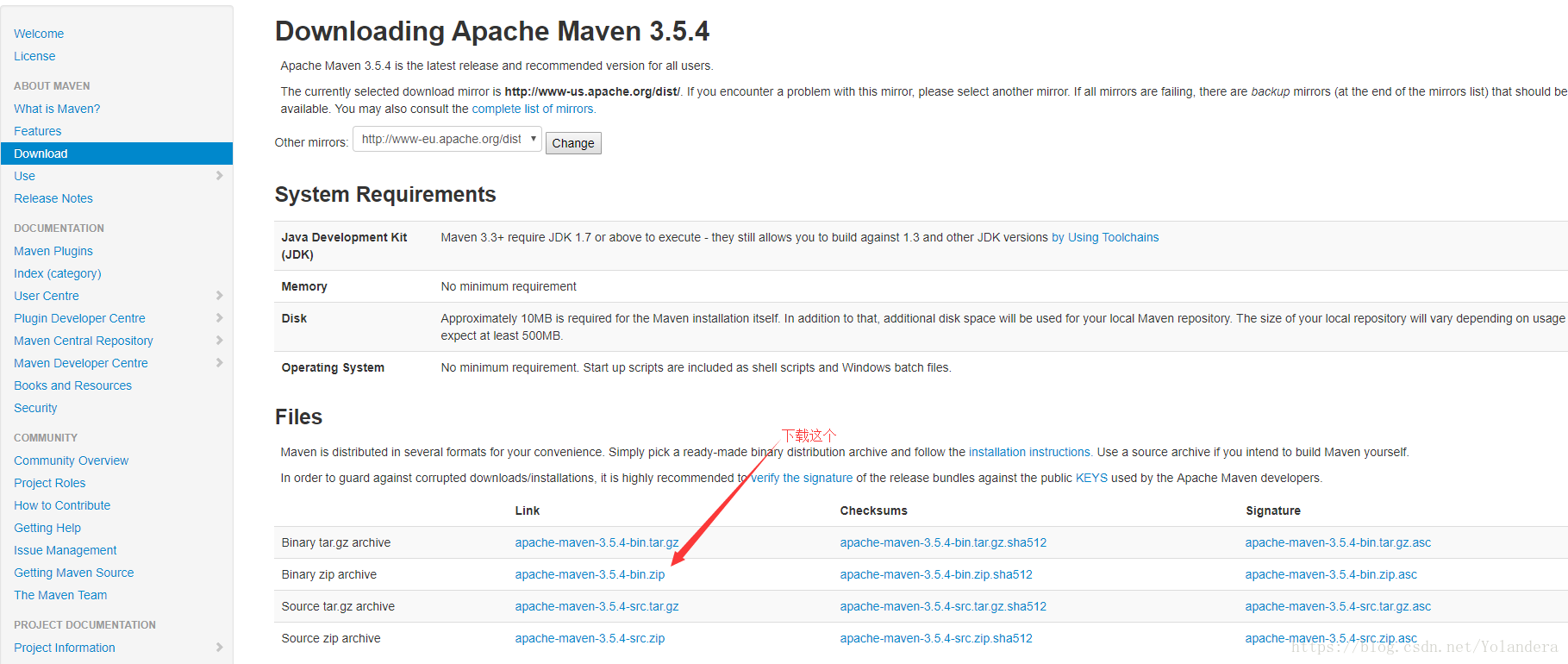Viewport: 1568px width, 664px height.
Task: Open The Maven Team link
Action: tap(60, 595)
